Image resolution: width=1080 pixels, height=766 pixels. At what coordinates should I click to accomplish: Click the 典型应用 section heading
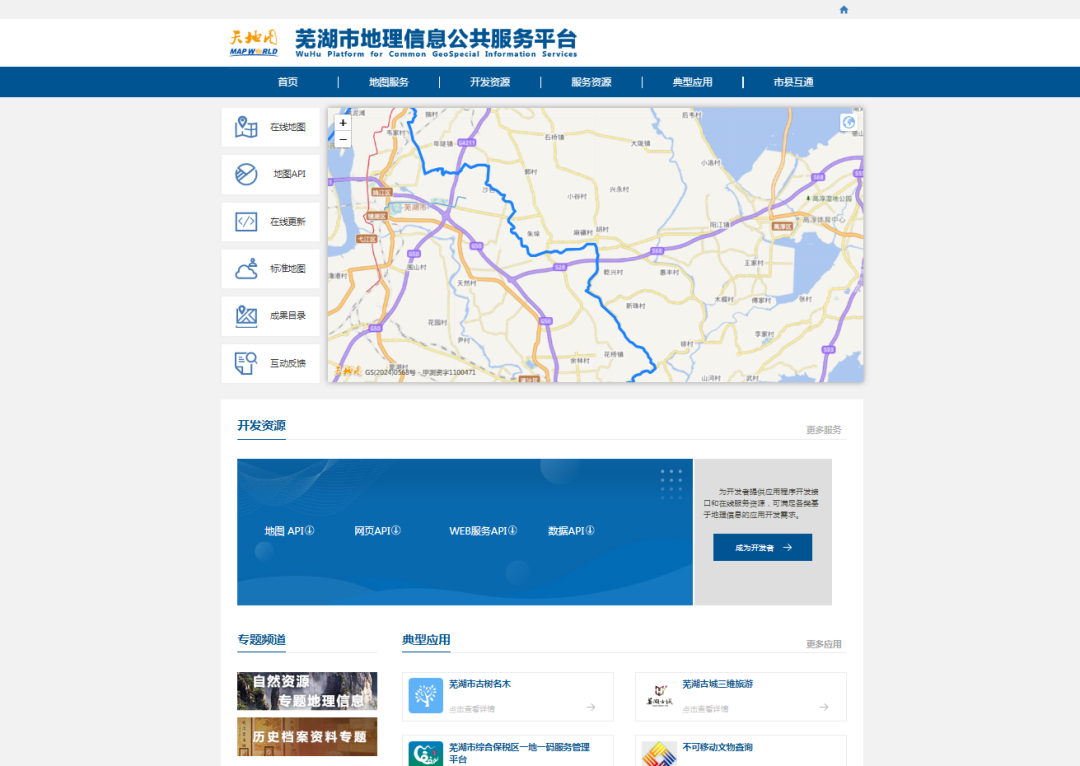pos(426,640)
